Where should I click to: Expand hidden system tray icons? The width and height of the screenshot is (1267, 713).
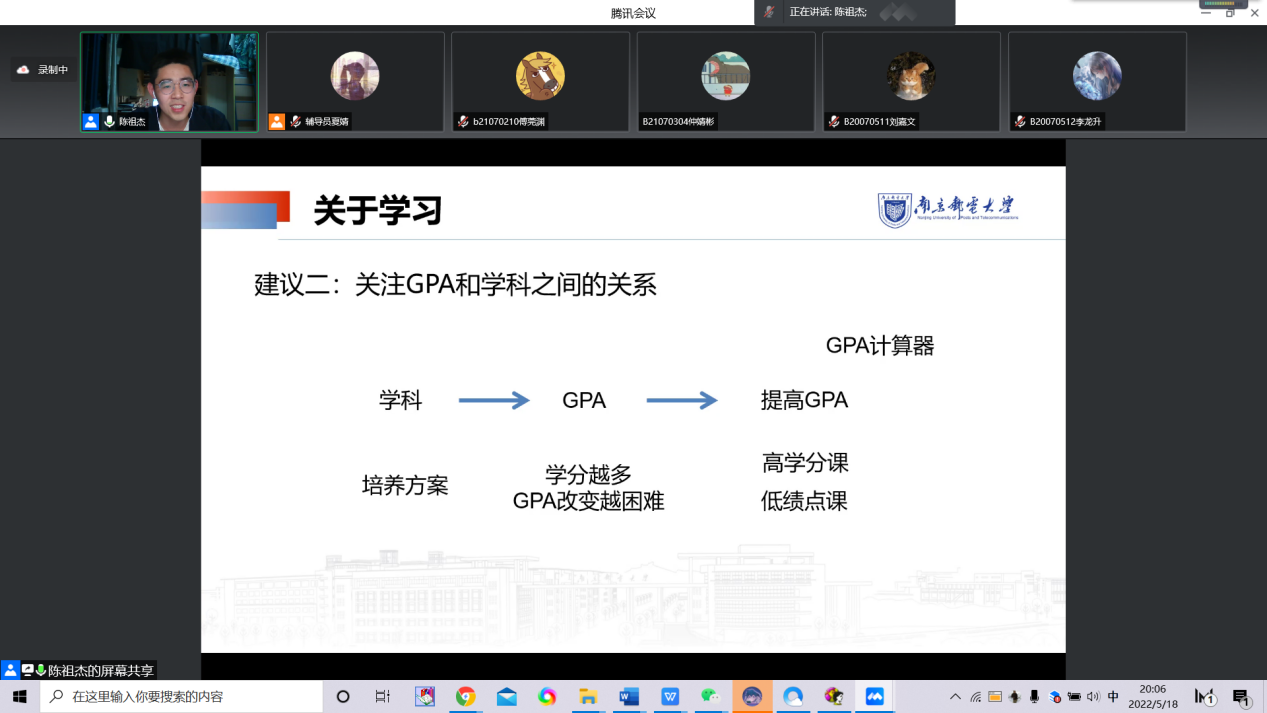(955, 696)
